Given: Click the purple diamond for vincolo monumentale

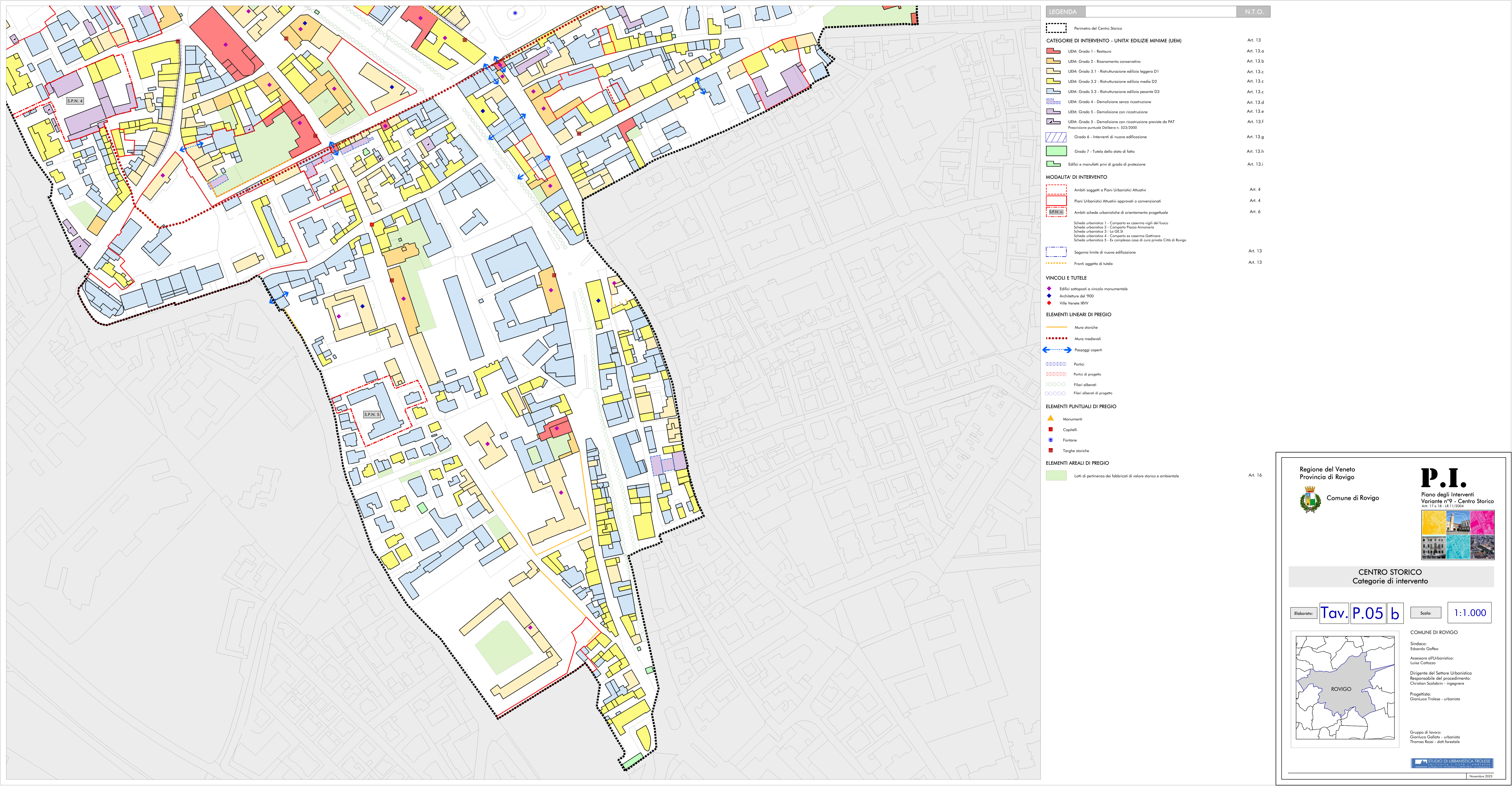Looking at the screenshot, I should pyautogui.click(x=1049, y=289).
